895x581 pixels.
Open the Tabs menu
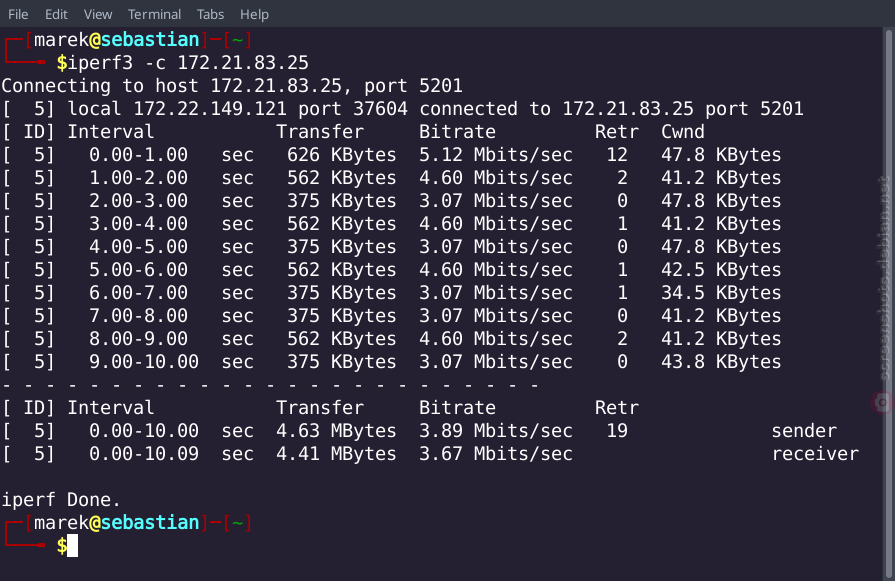point(210,14)
